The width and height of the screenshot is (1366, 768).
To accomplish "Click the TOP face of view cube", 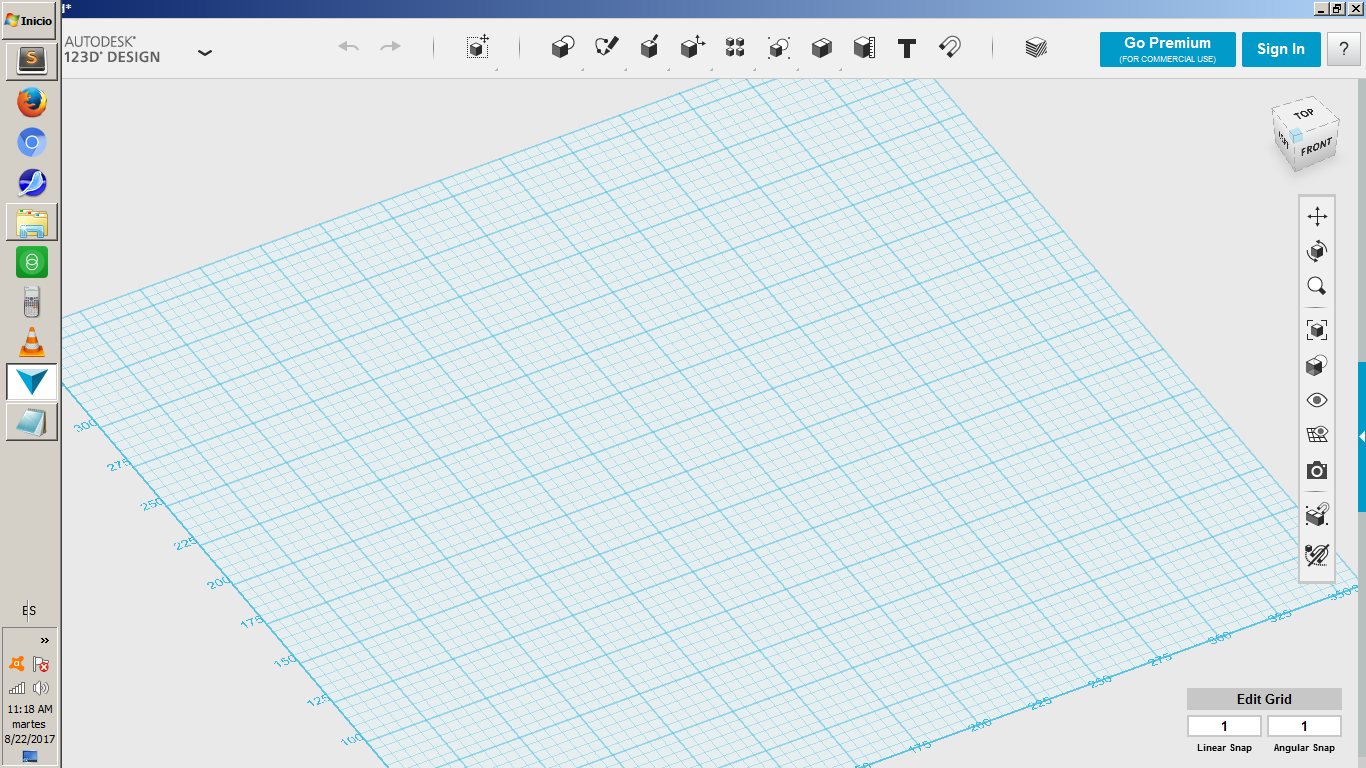I will coord(1304,114).
